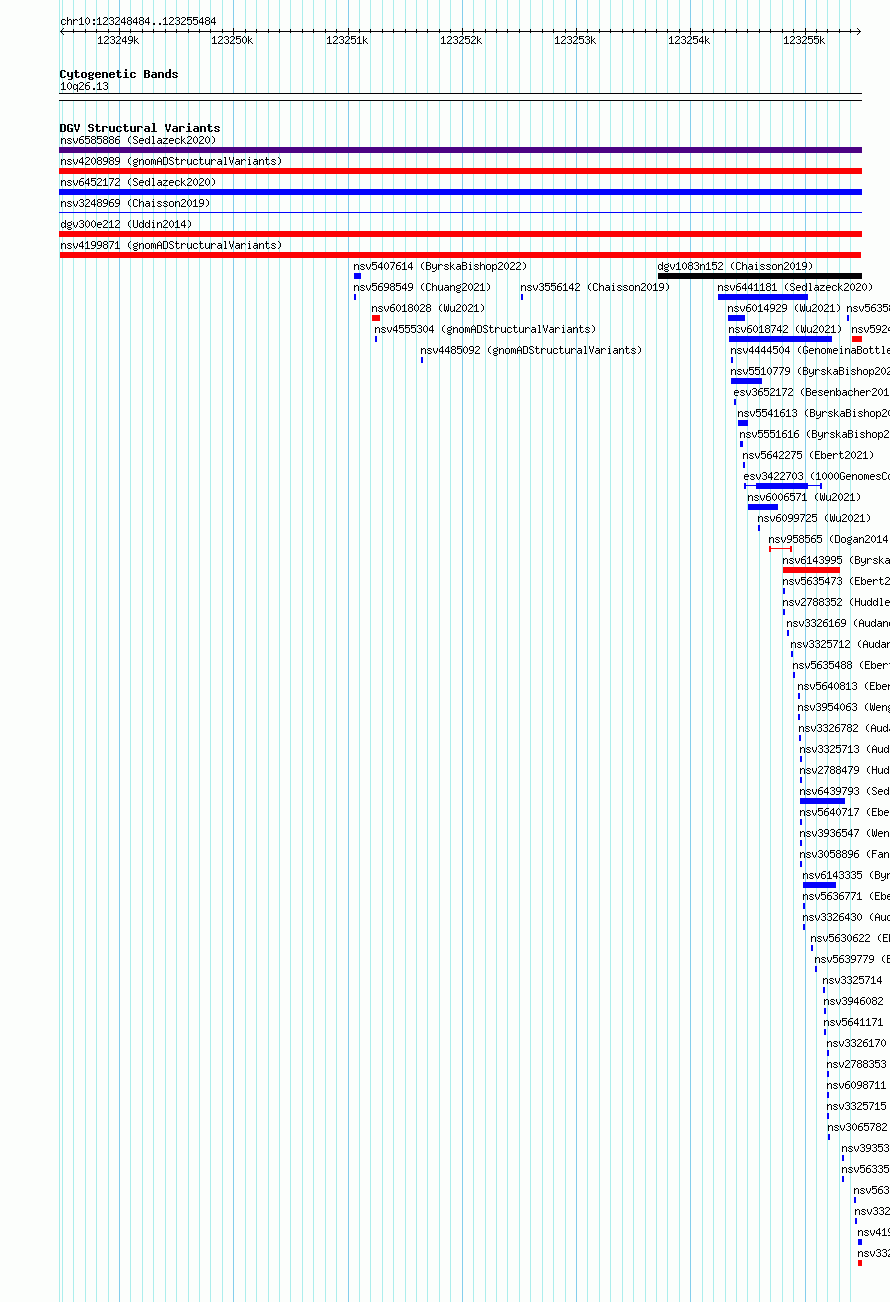Select nsv2788352 variant label
Image resolution: width=890 pixels, height=1302 pixels.
point(836,602)
